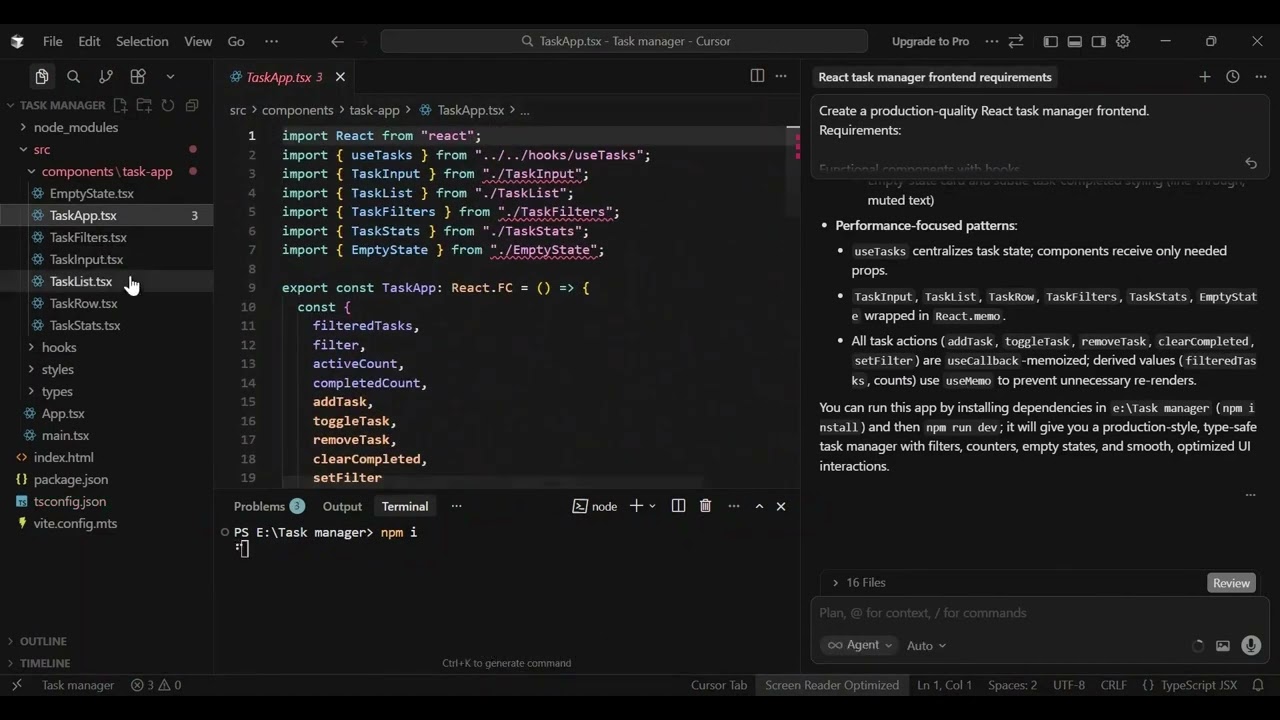Open Cursor settings gear icon
The height and width of the screenshot is (720, 1280).
tap(1123, 41)
